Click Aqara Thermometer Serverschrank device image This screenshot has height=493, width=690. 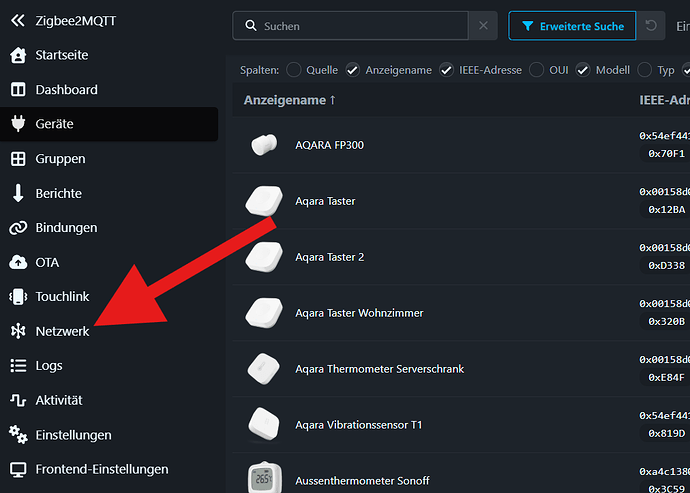pyautogui.click(x=264, y=369)
